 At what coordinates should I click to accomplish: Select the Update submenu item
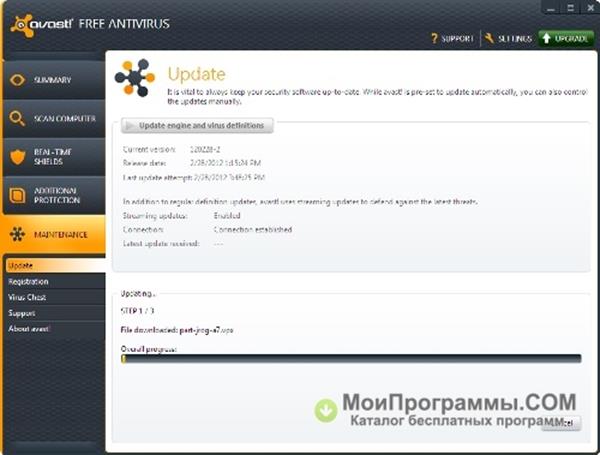(54, 266)
